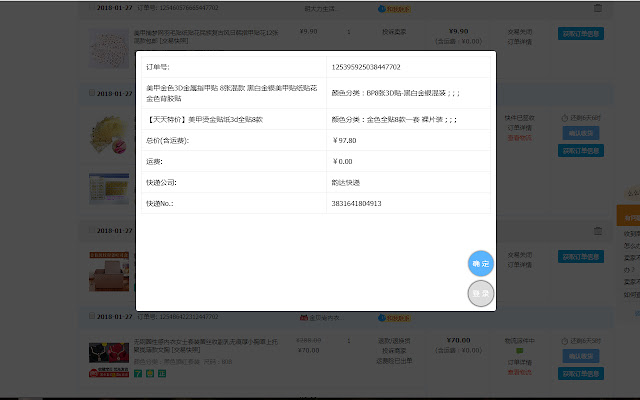
Task: Click 和我联系 contact icon for 金贝省内衣 shop
Action: tap(394, 318)
